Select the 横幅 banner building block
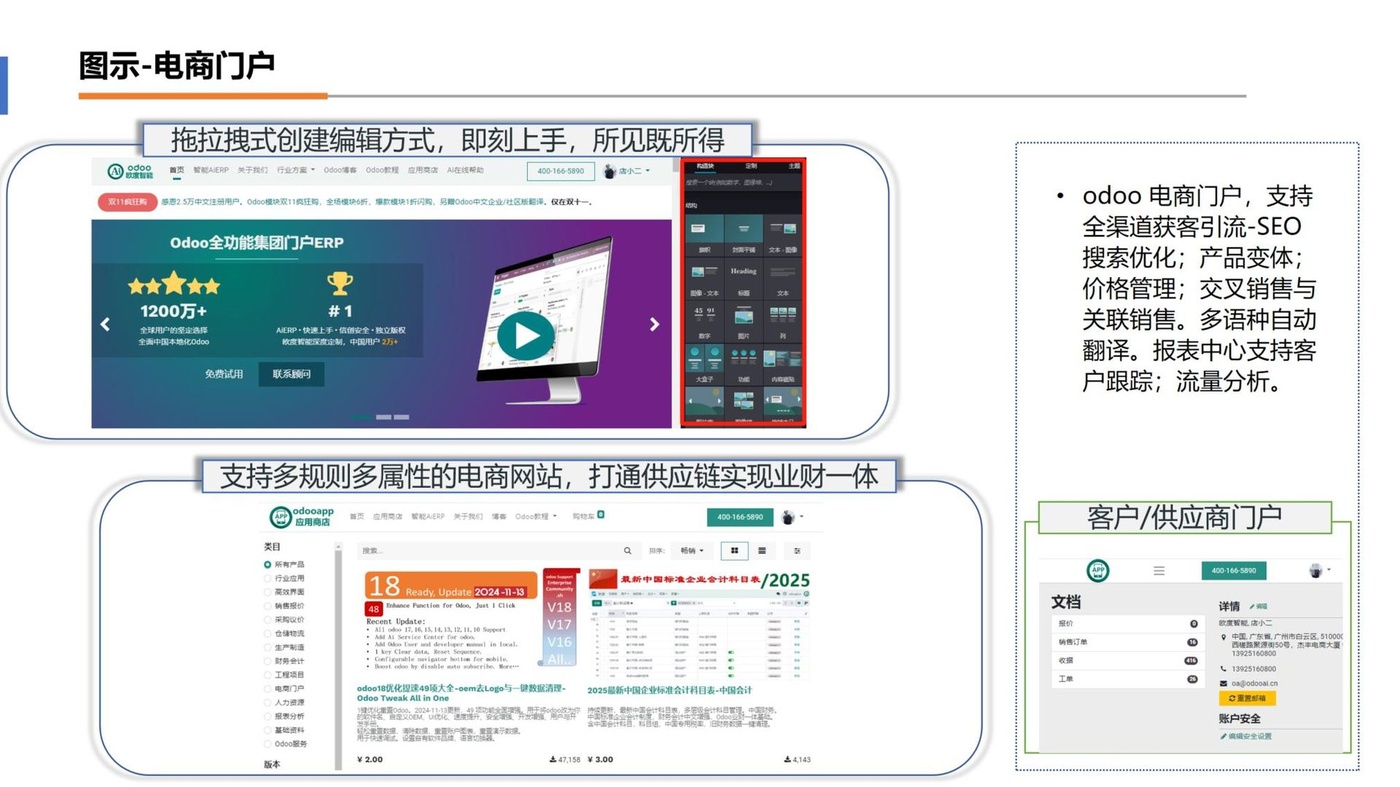The height and width of the screenshot is (787, 1400). tap(705, 235)
